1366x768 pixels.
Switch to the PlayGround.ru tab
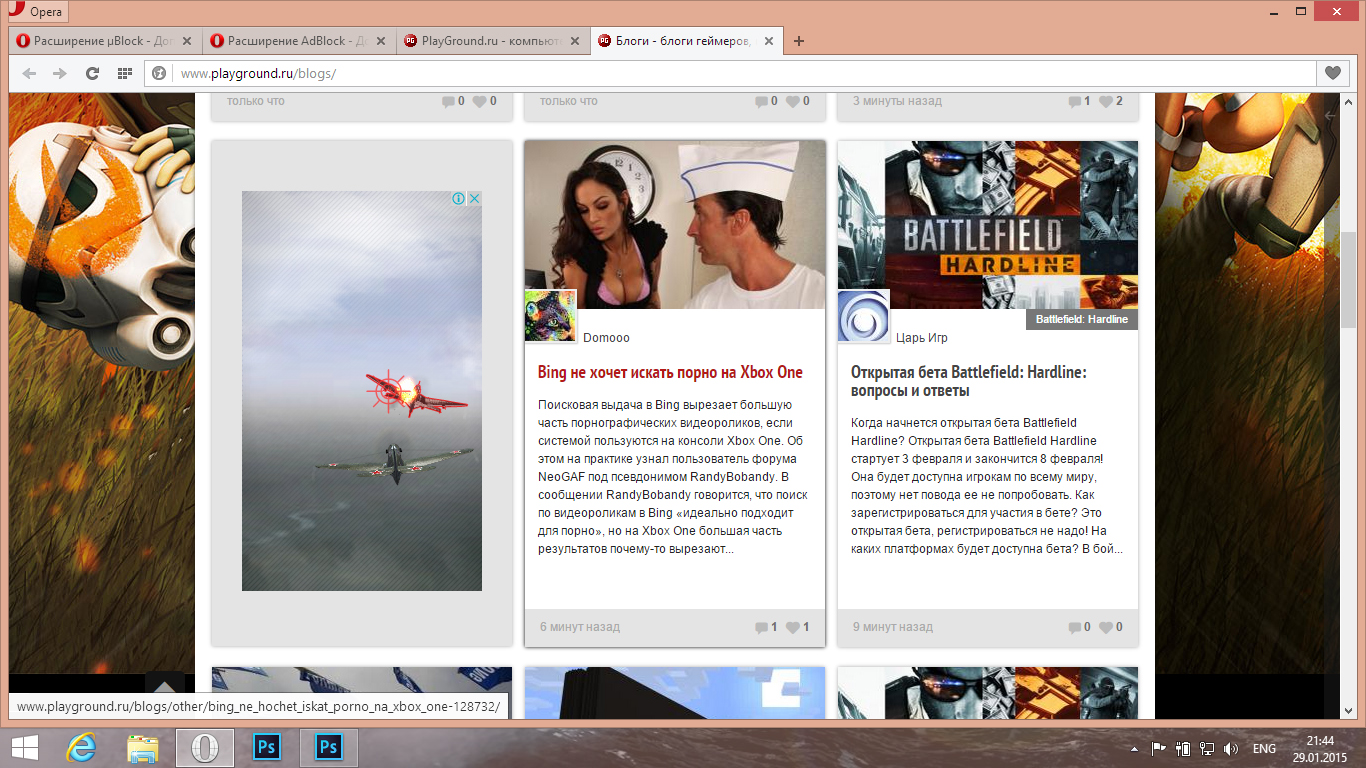point(480,41)
